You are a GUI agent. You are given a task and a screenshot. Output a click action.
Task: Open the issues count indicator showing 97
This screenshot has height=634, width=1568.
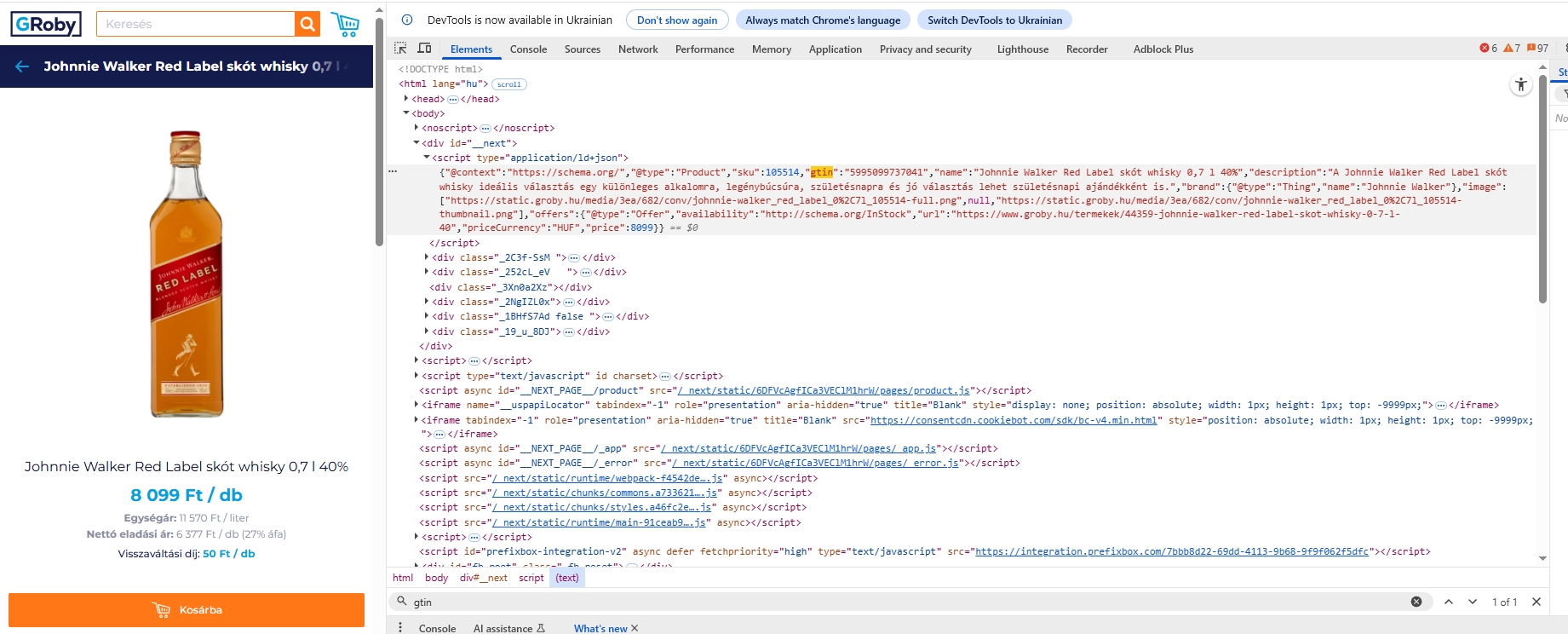[x=1538, y=49]
